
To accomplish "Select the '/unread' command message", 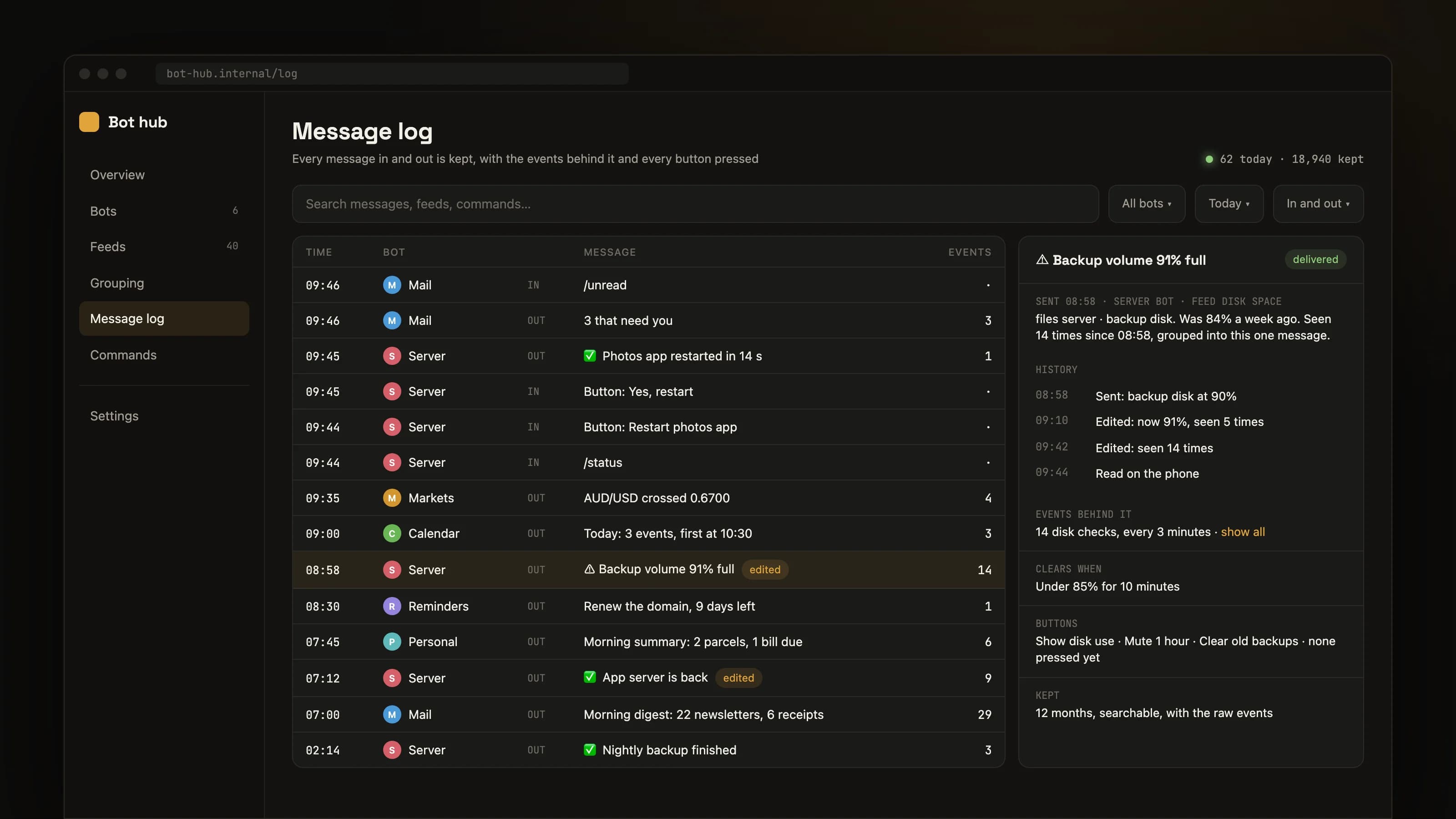I will 605,285.
